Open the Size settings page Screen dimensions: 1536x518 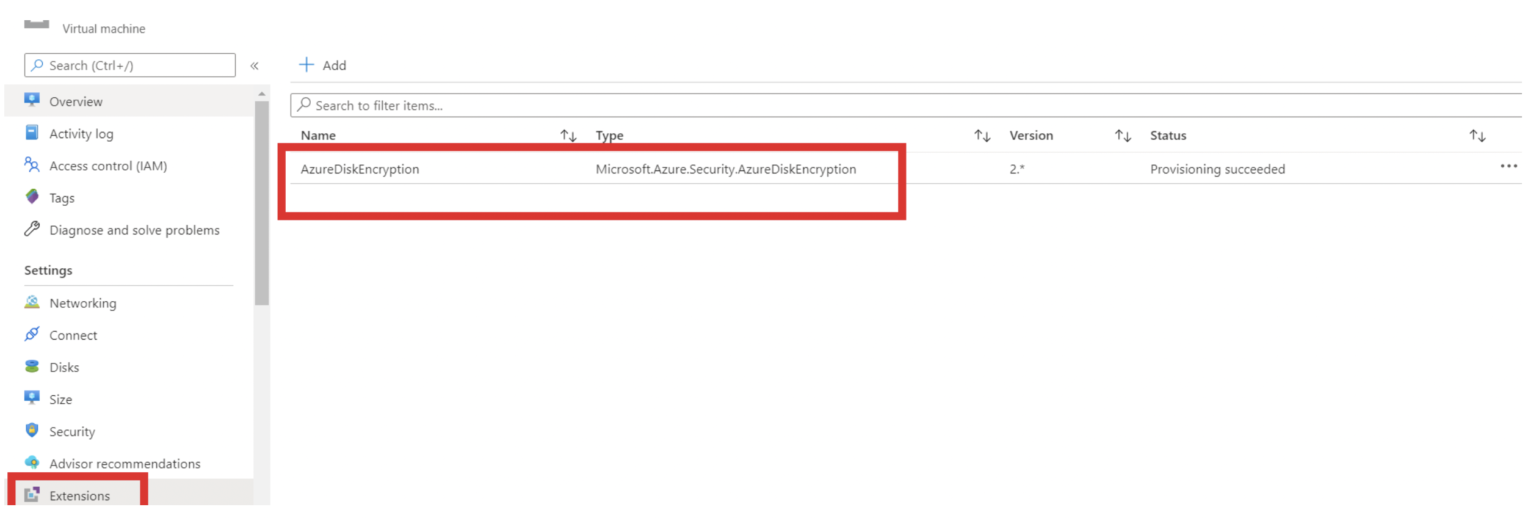pos(61,399)
